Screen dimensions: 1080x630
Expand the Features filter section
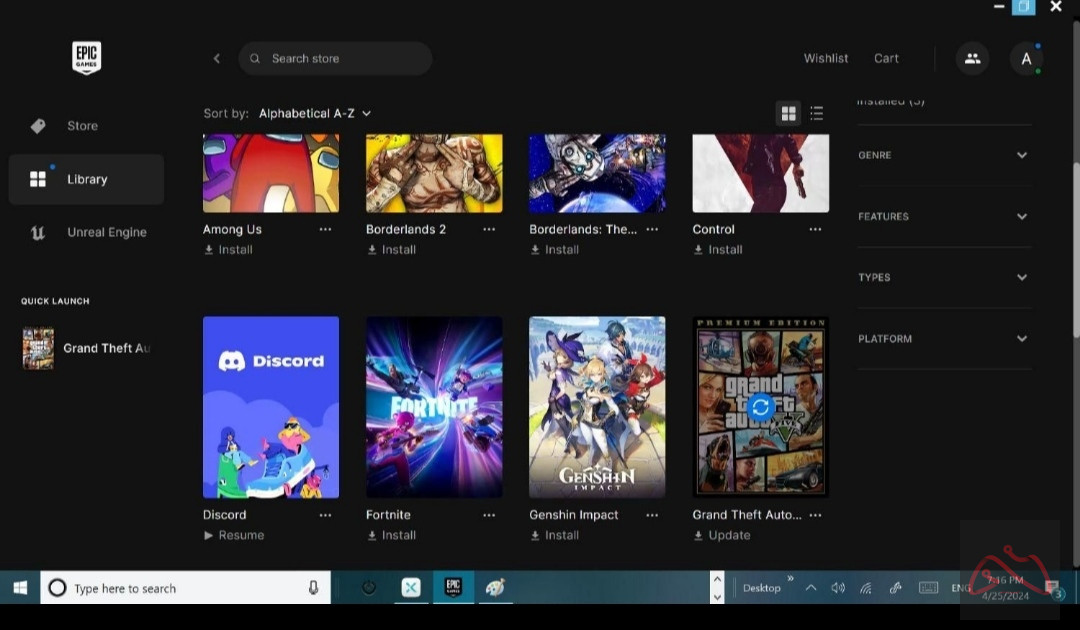click(944, 216)
